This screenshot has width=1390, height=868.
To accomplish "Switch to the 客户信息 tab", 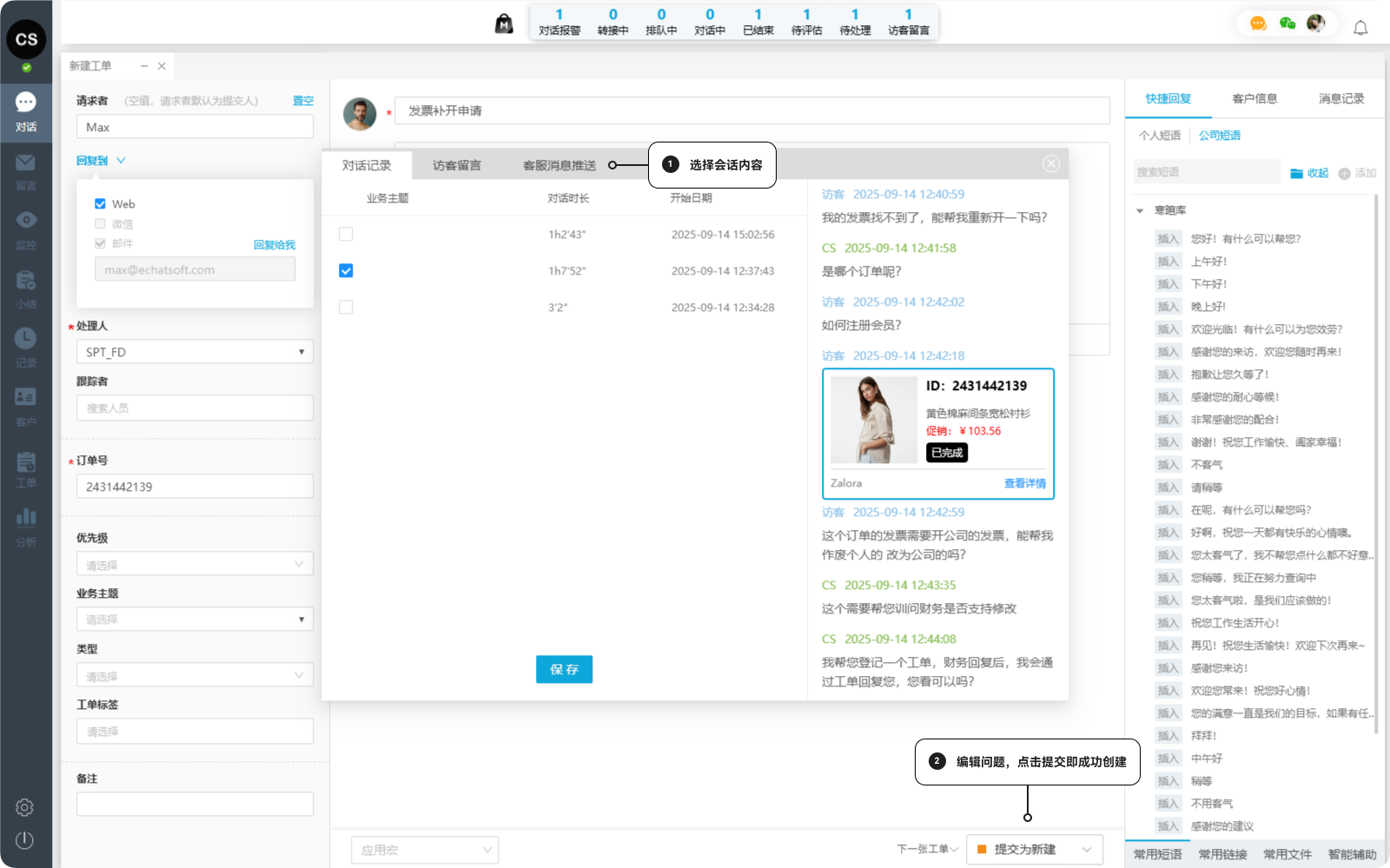I will [1254, 99].
